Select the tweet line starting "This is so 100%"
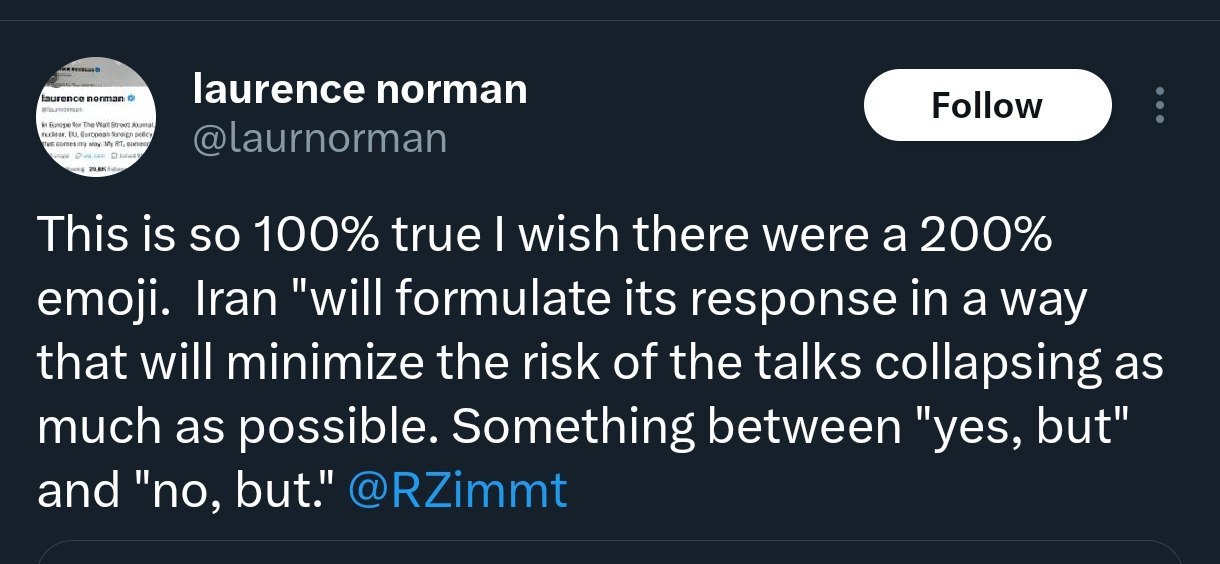The height and width of the screenshot is (564, 1220). [545, 236]
